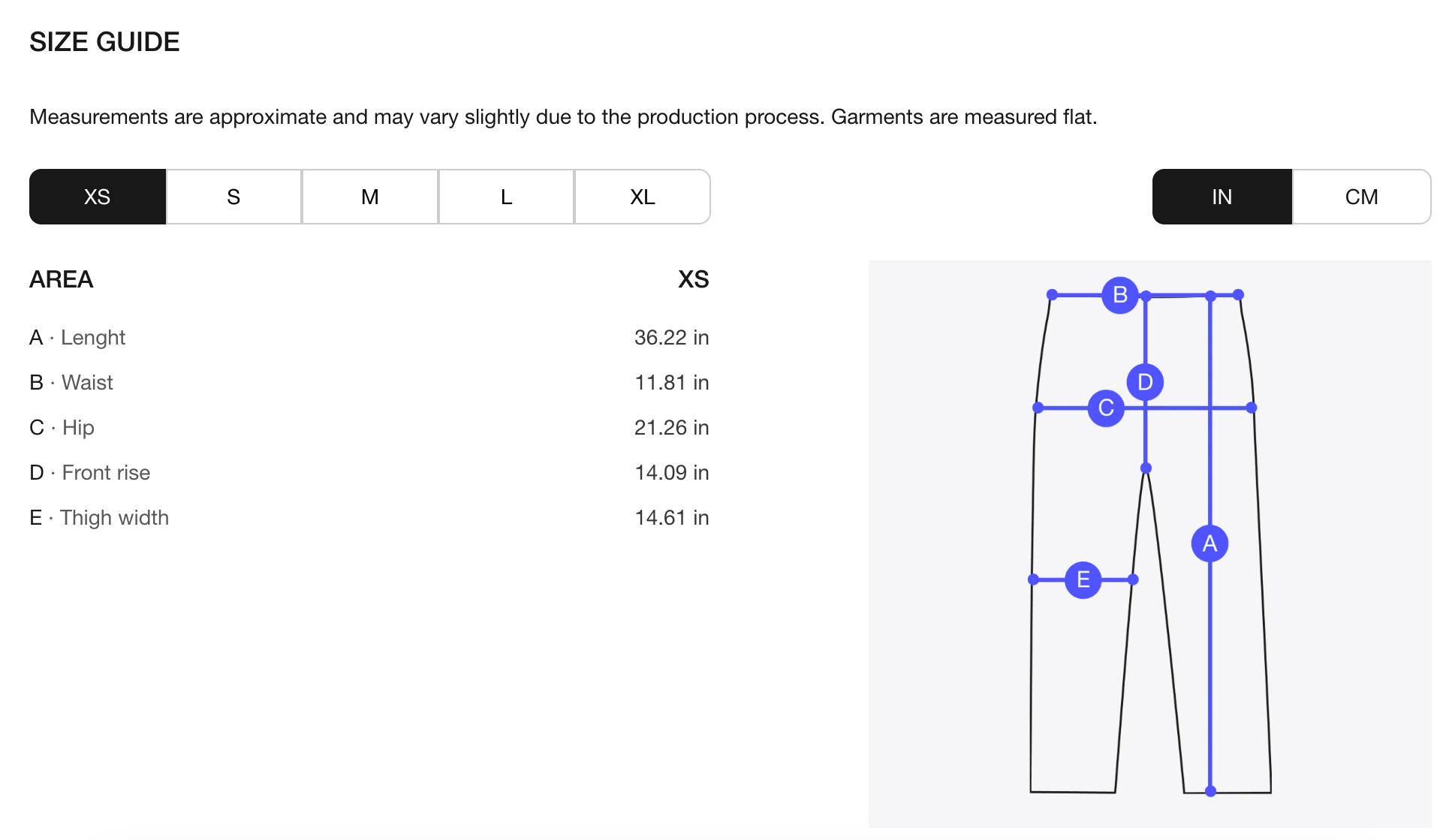1440x840 pixels.
Task: Click the D · Front rise row
Action: tap(90, 473)
